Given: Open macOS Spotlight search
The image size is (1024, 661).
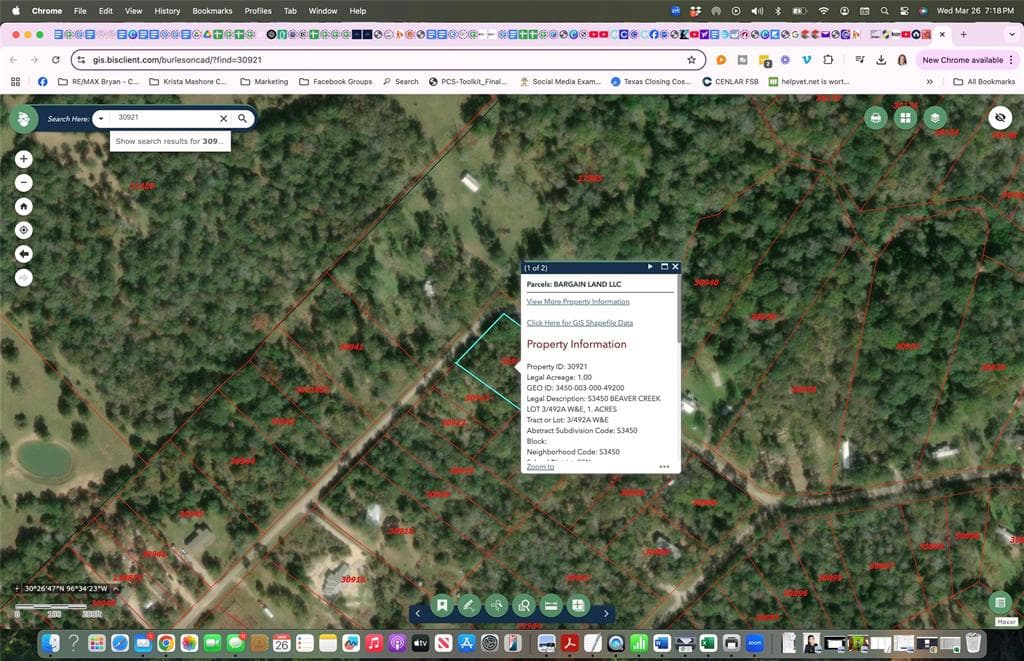Looking at the screenshot, I should point(884,11).
